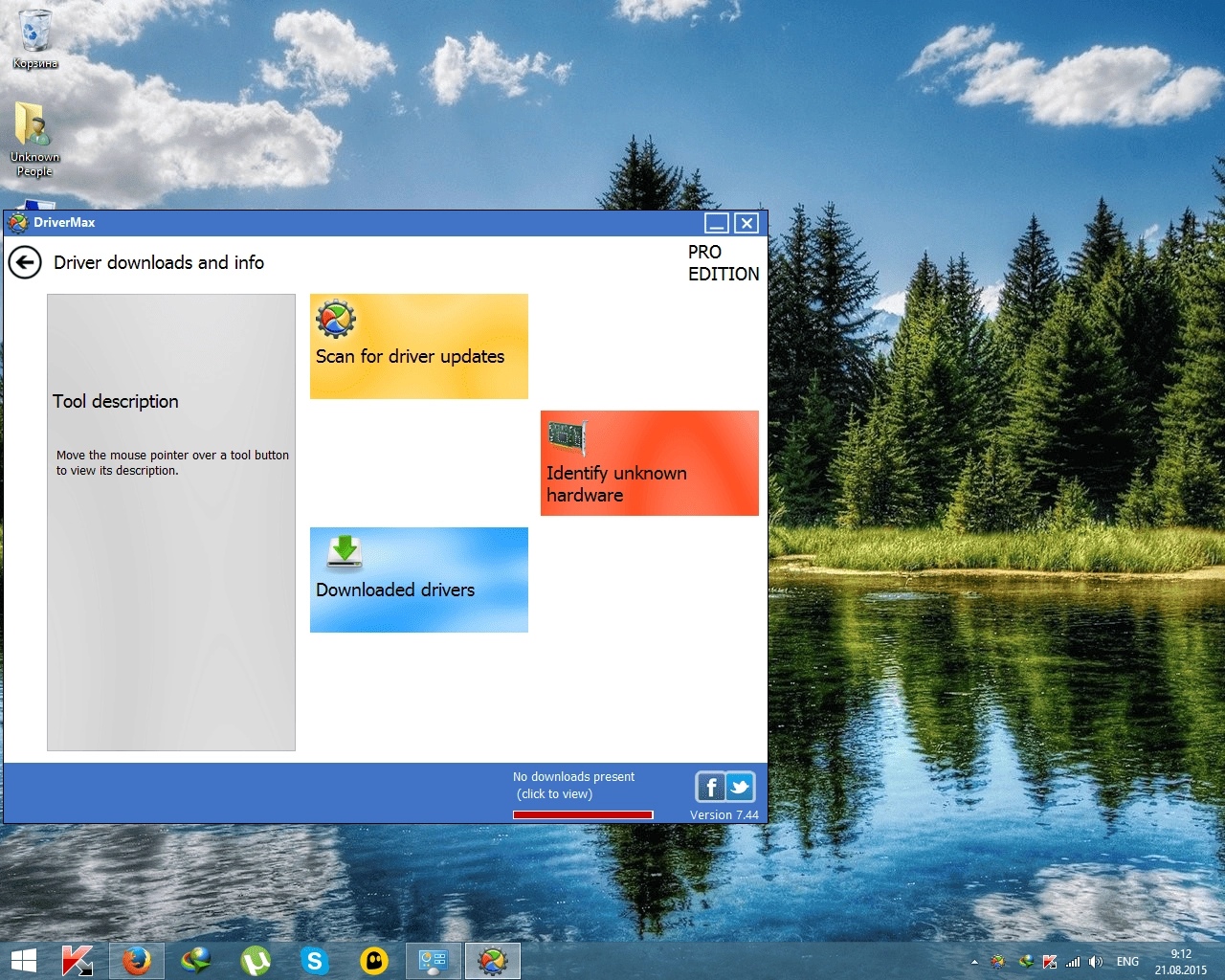Select the Unknown People folder on desktop

34,140
